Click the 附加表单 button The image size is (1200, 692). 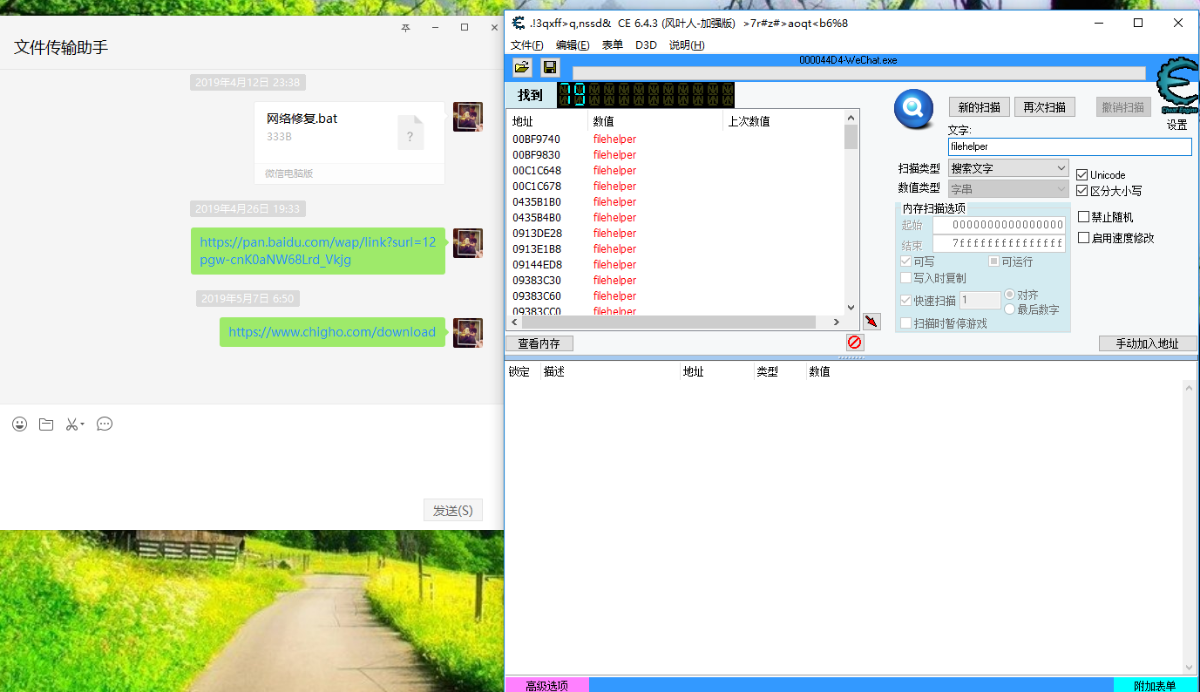point(1155,685)
